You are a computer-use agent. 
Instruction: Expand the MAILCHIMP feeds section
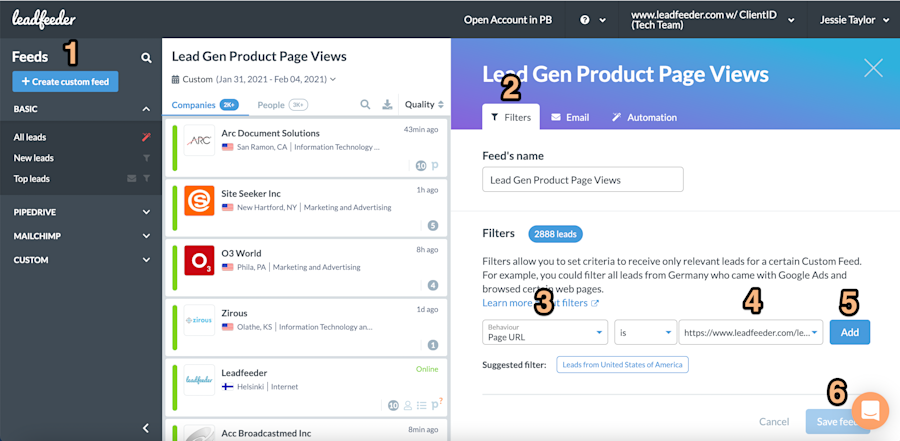click(146, 236)
